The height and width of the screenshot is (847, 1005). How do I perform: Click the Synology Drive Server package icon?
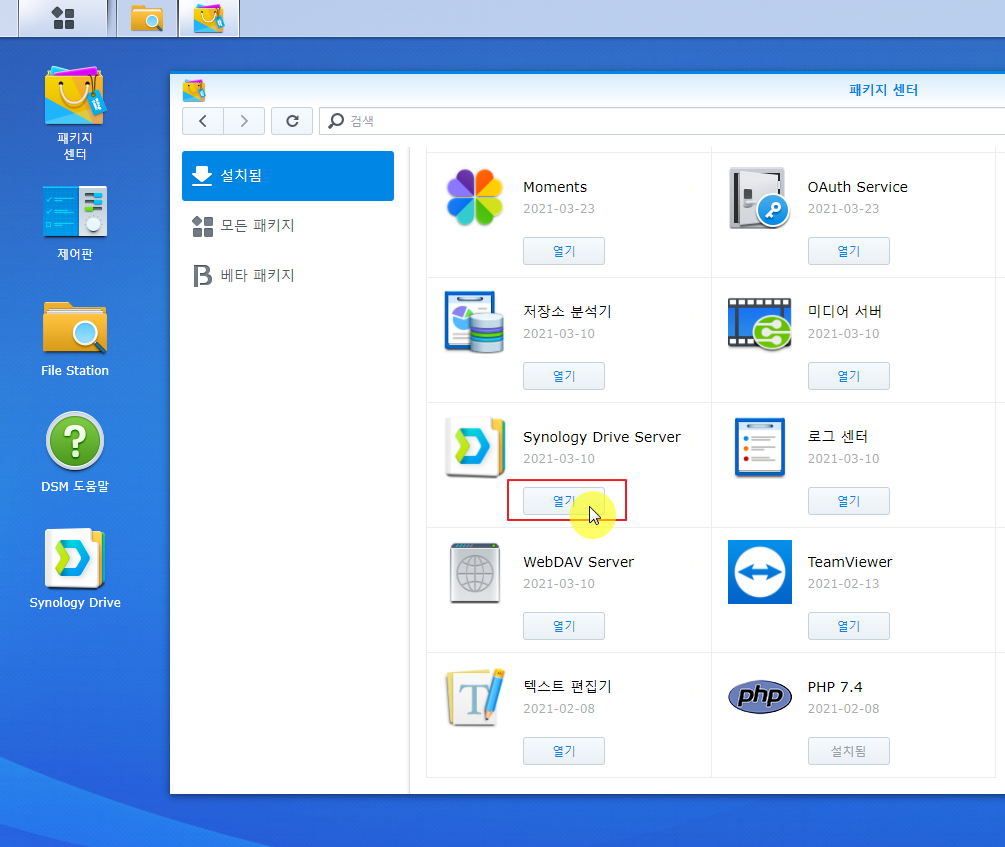point(475,447)
